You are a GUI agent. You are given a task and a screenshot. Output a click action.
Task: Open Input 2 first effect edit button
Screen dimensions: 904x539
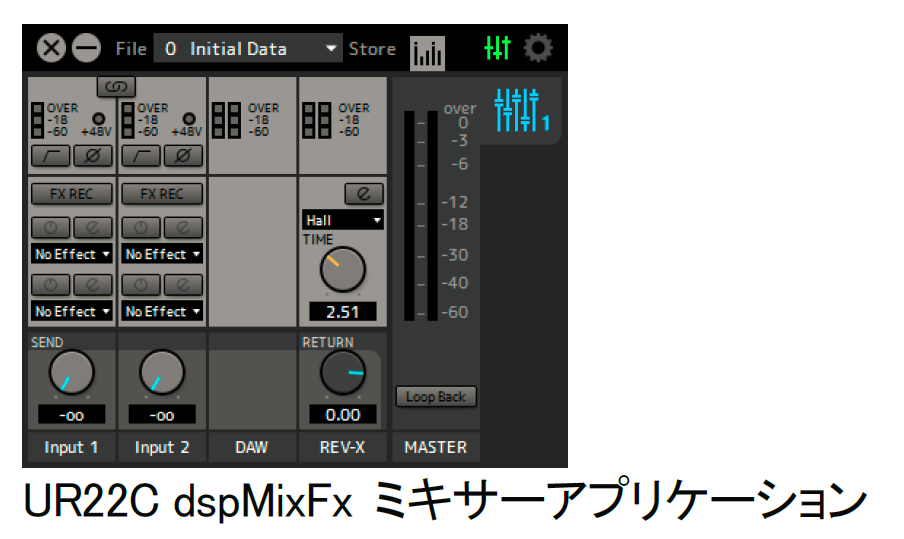pyautogui.click(x=183, y=227)
